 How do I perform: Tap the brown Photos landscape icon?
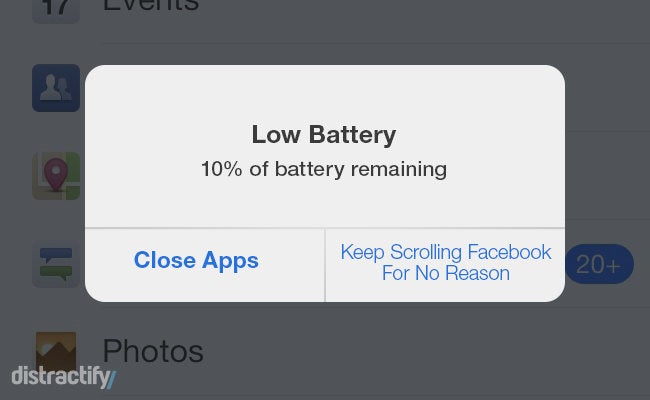56,351
